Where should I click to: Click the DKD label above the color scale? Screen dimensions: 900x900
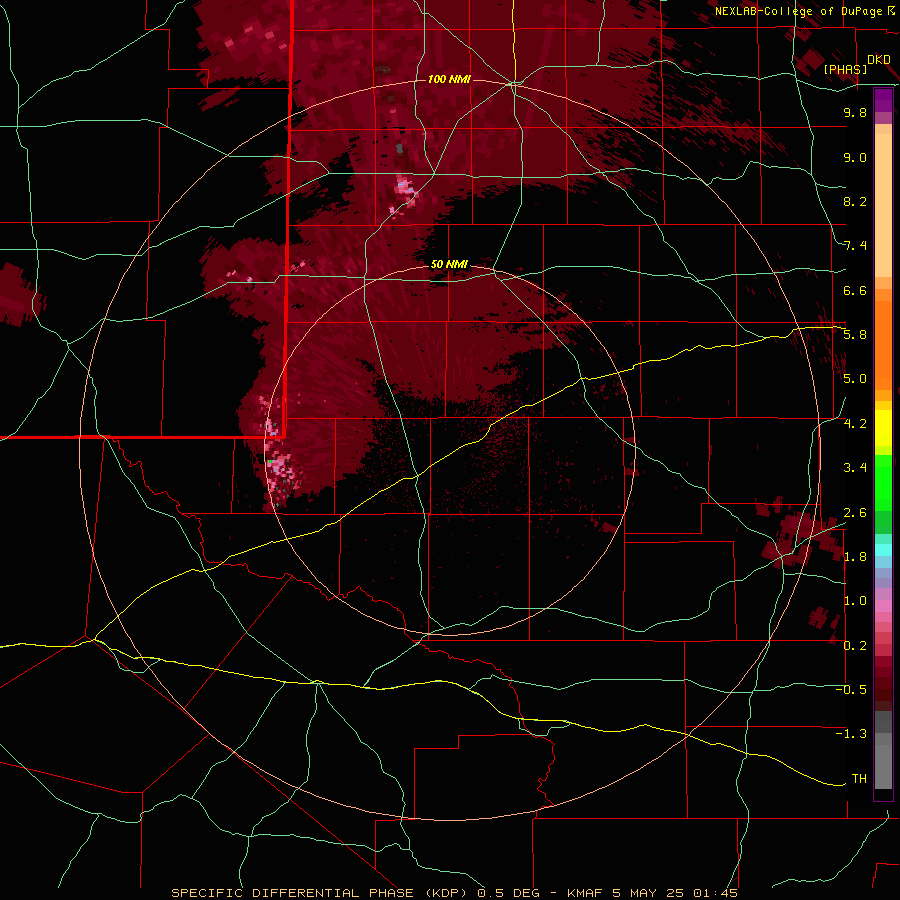coord(879,60)
